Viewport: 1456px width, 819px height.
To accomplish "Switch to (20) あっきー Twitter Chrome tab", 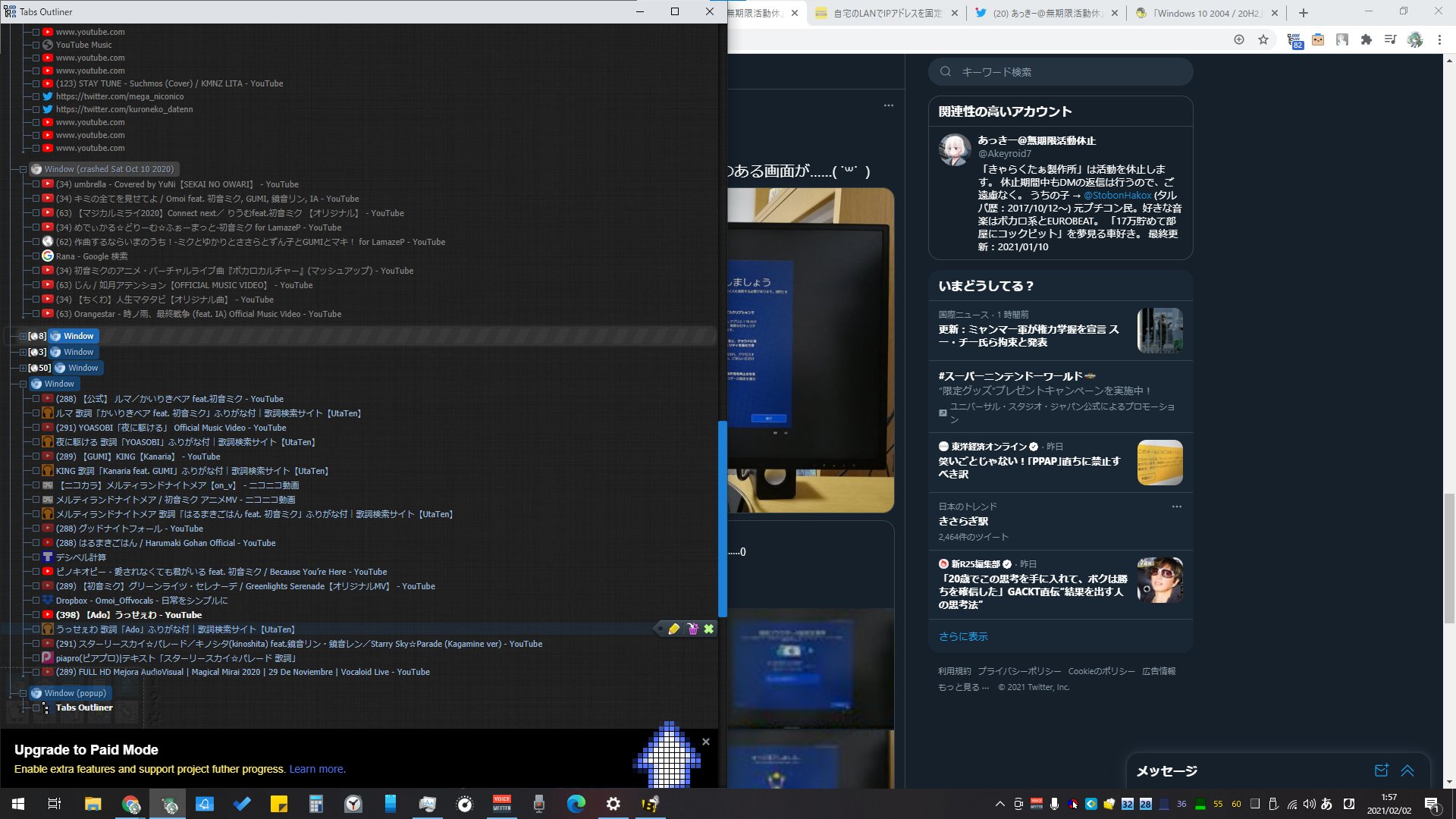I will [1047, 13].
